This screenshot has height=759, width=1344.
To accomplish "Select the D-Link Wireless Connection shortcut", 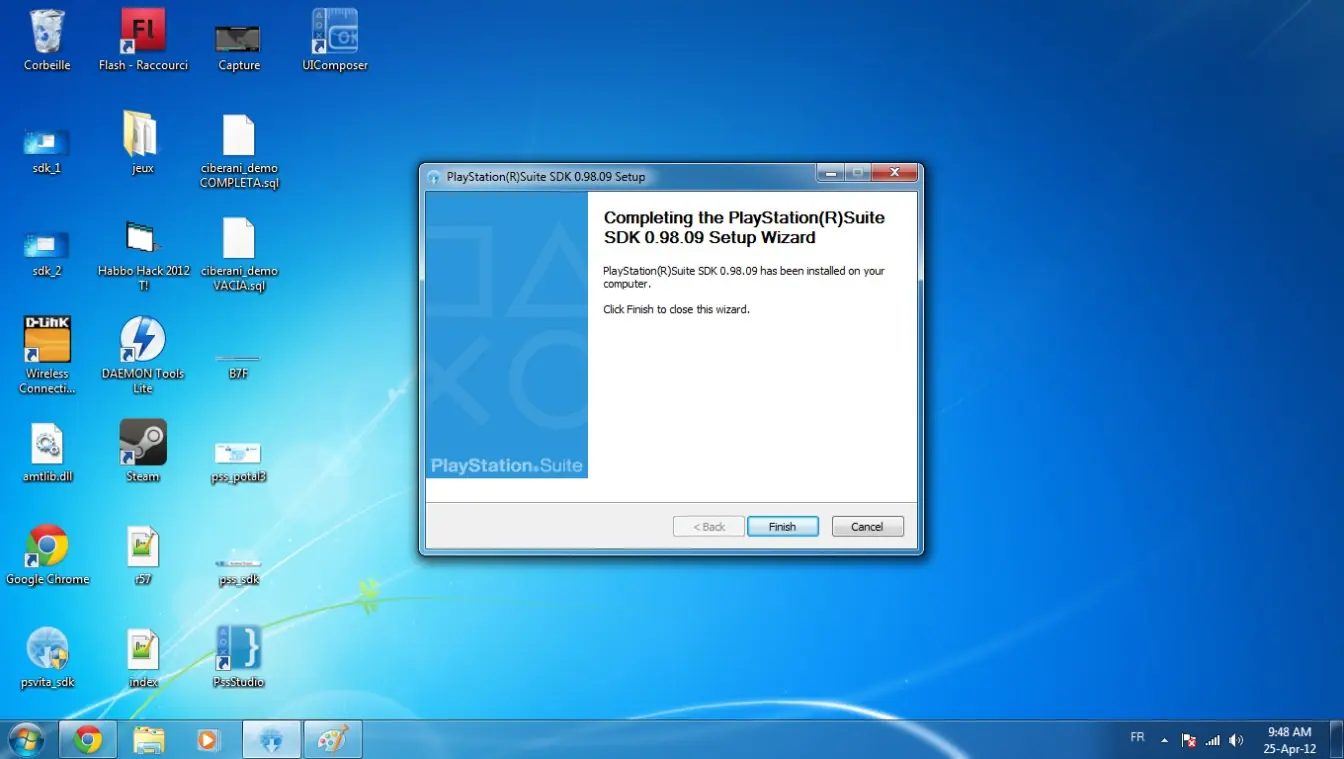I will [47, 355].
